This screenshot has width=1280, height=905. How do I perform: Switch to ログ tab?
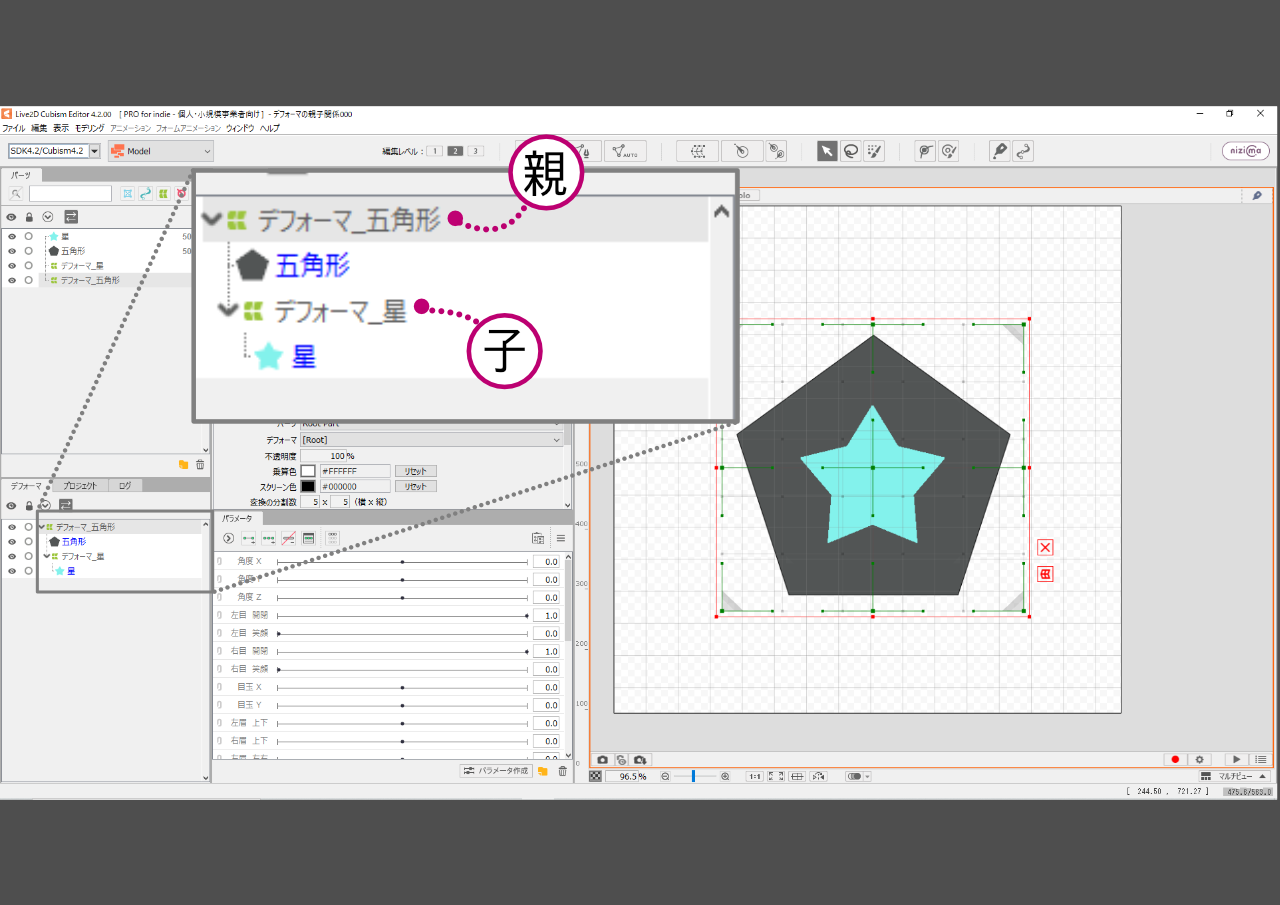pyautogui.click(x=124, y=486)
